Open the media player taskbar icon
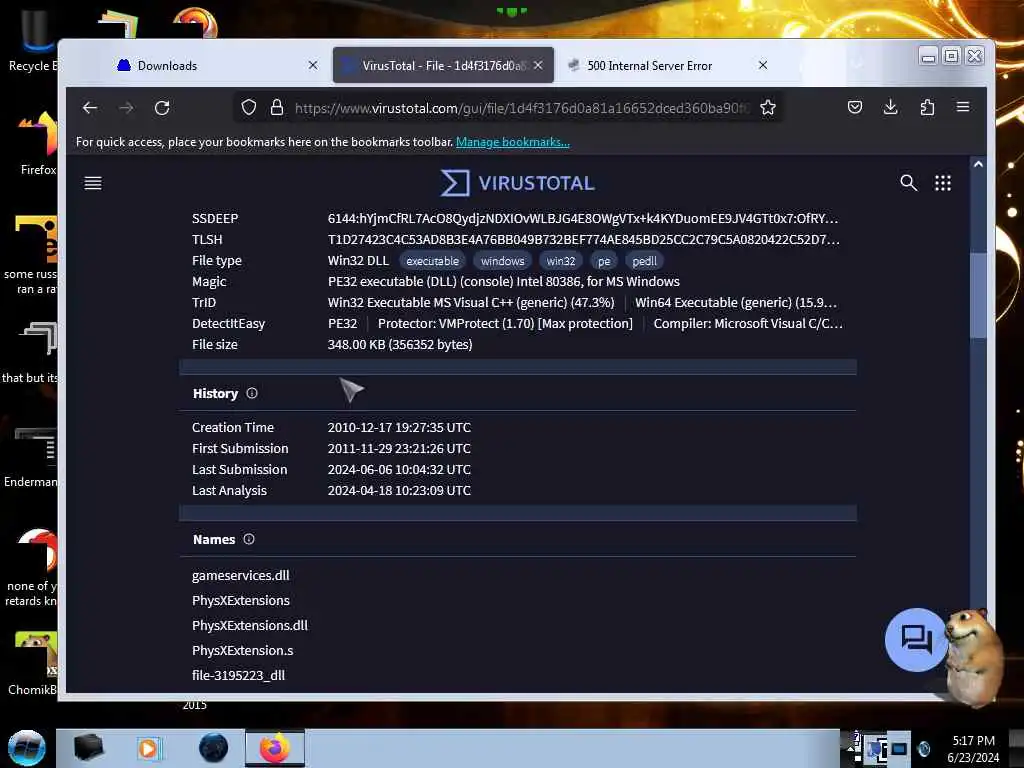This screenshot has height=768, width=1024. (x=148, y=748)
